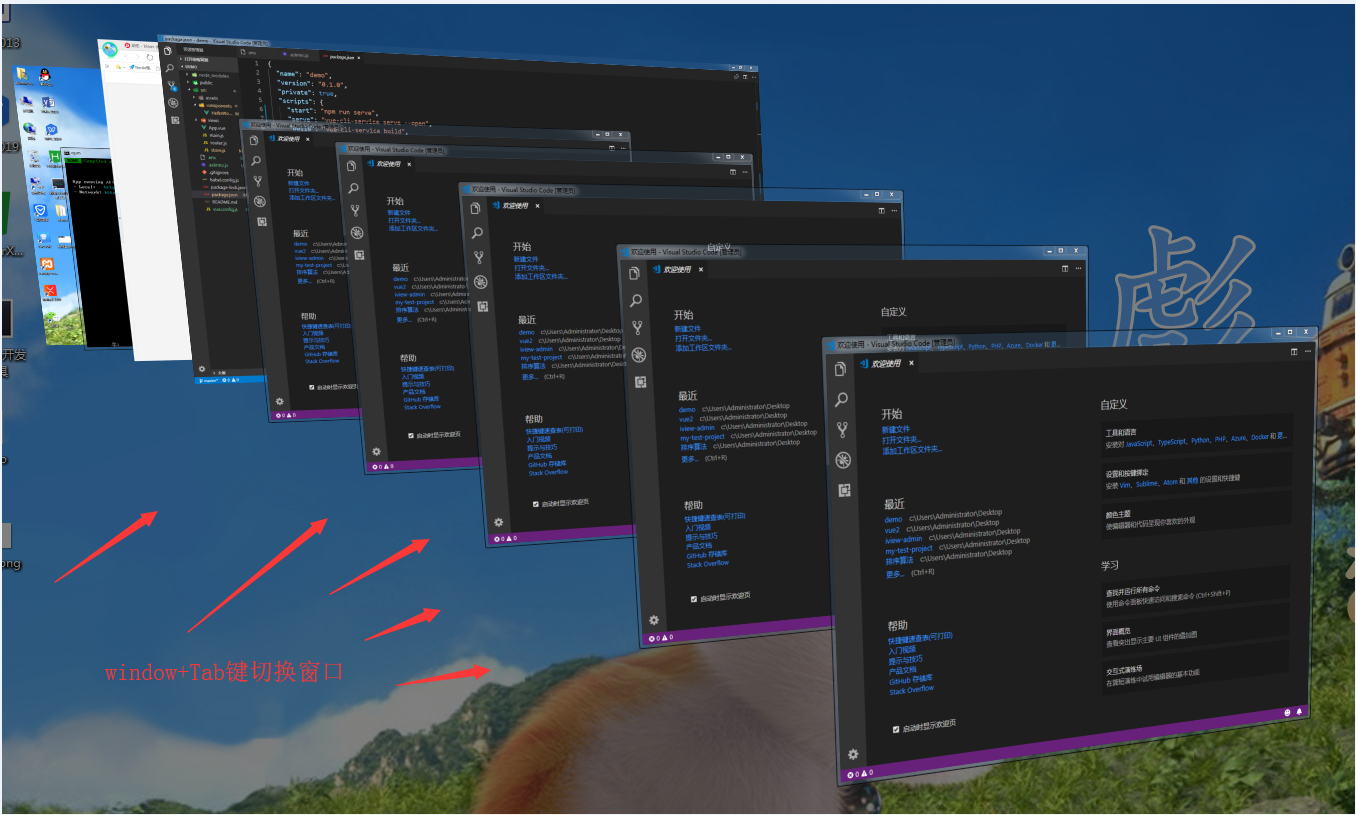Screen dimensions: 1356x815
Task: Open Search in the third VS Code window
Action: (x=477, y=232)
